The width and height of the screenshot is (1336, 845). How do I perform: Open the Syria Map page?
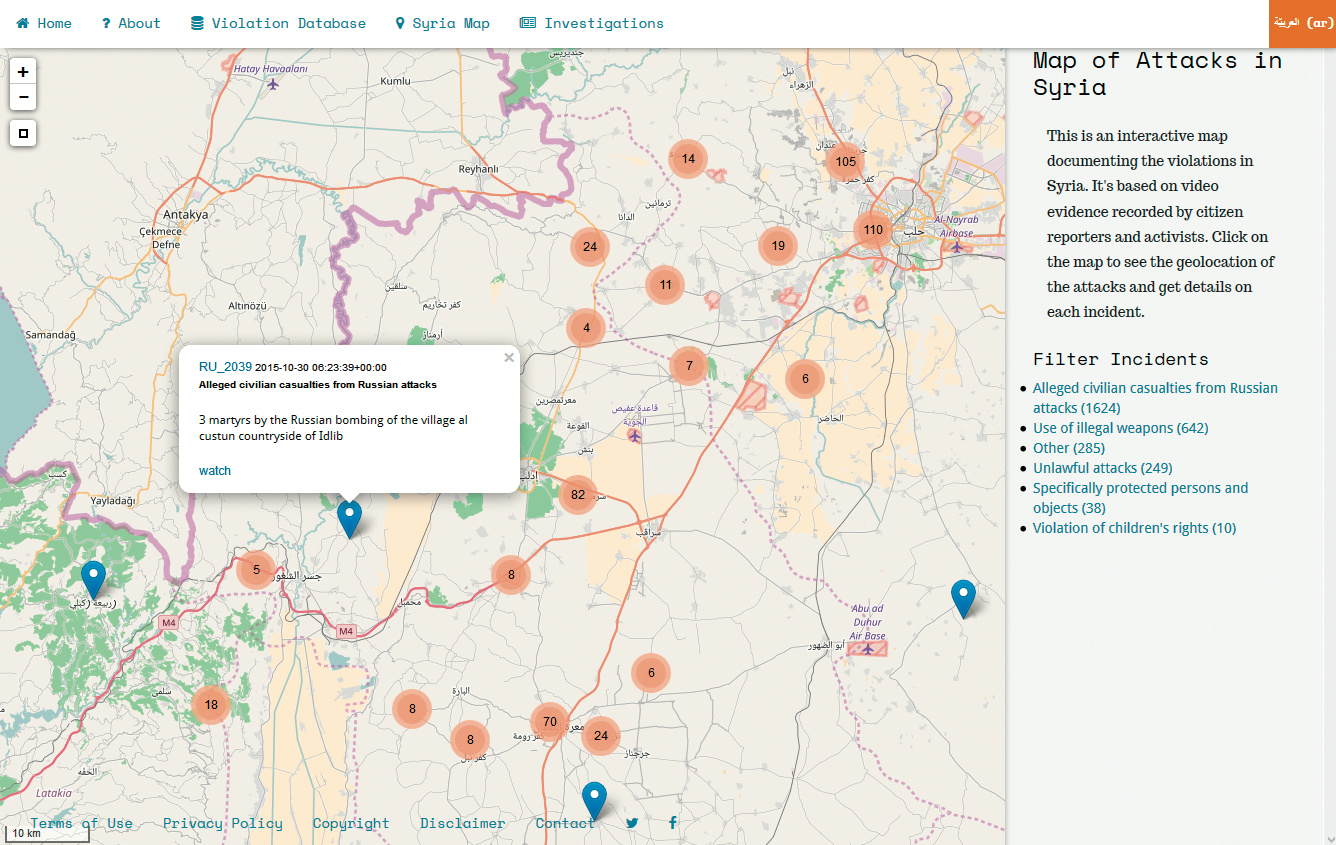pyautogui.click(x=442, y=23)
